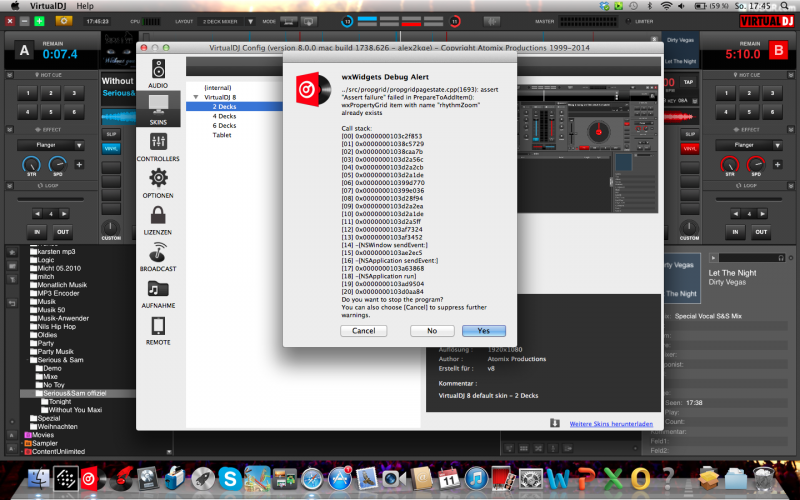The image size is (800, 500).
Task: Select first MODE display button in top bar
Action: point(288,21)
